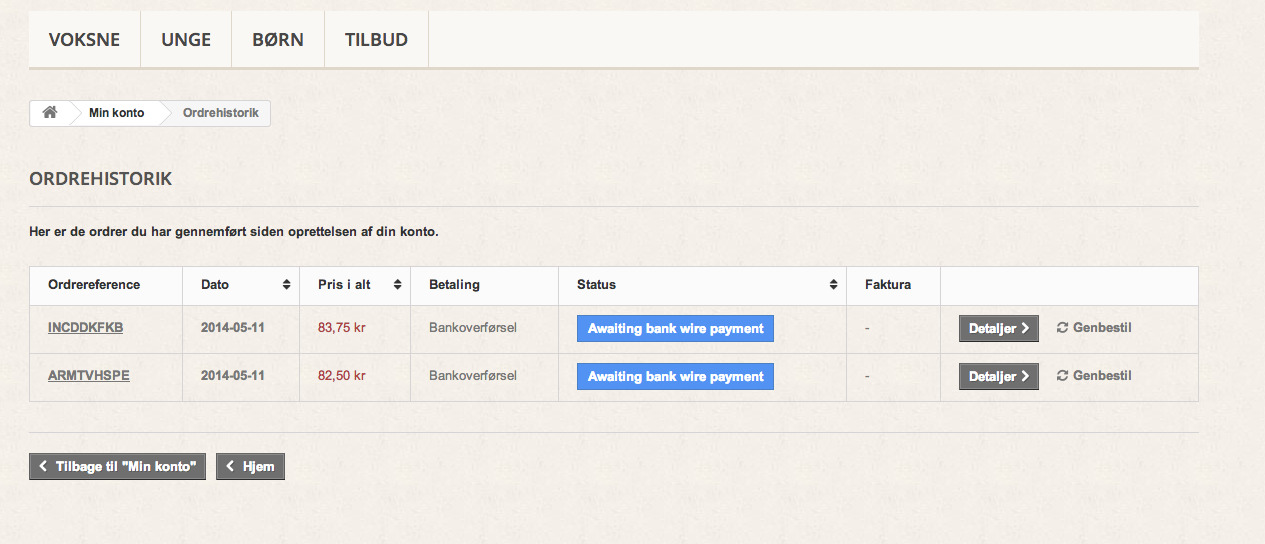Open Min konto breadcrumb link
This screenshot has width=1265, height=544.
click(x=116, y=113)
